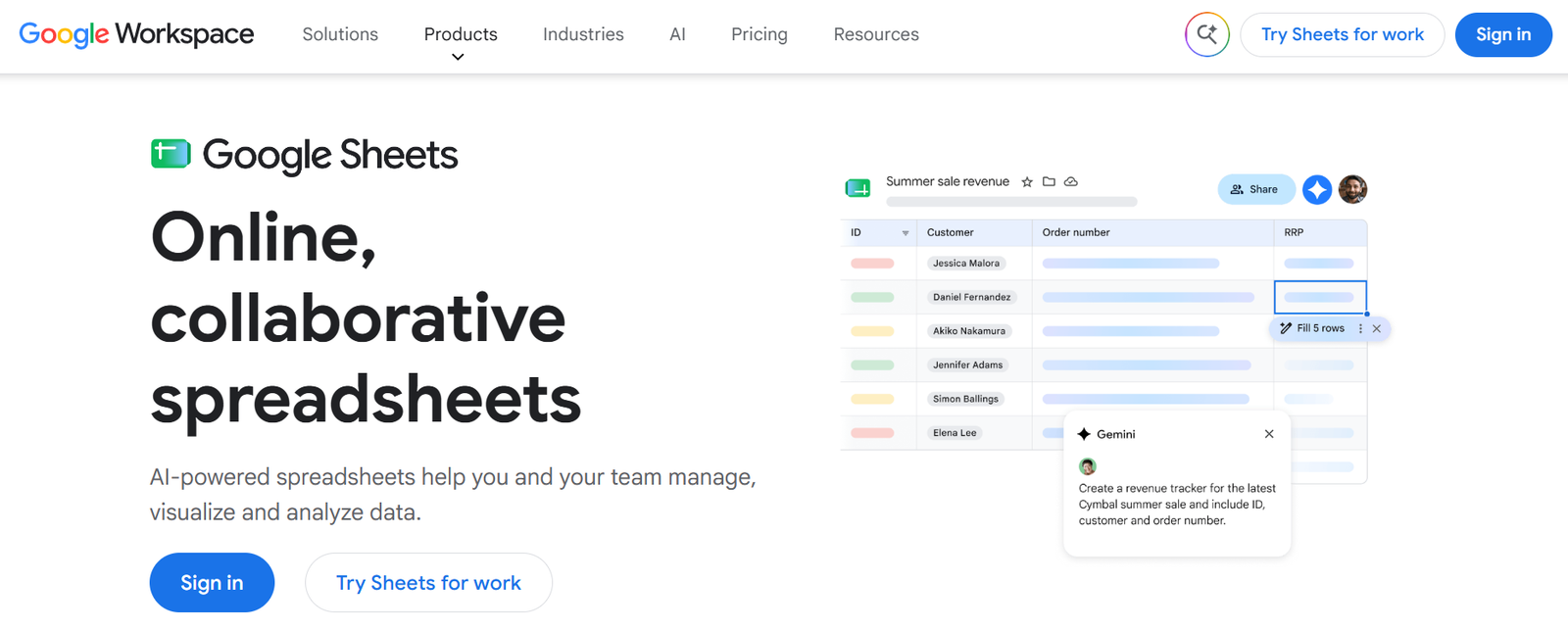Click the green ID pill in Daniel Fernandez row

[x=872, y=297]
